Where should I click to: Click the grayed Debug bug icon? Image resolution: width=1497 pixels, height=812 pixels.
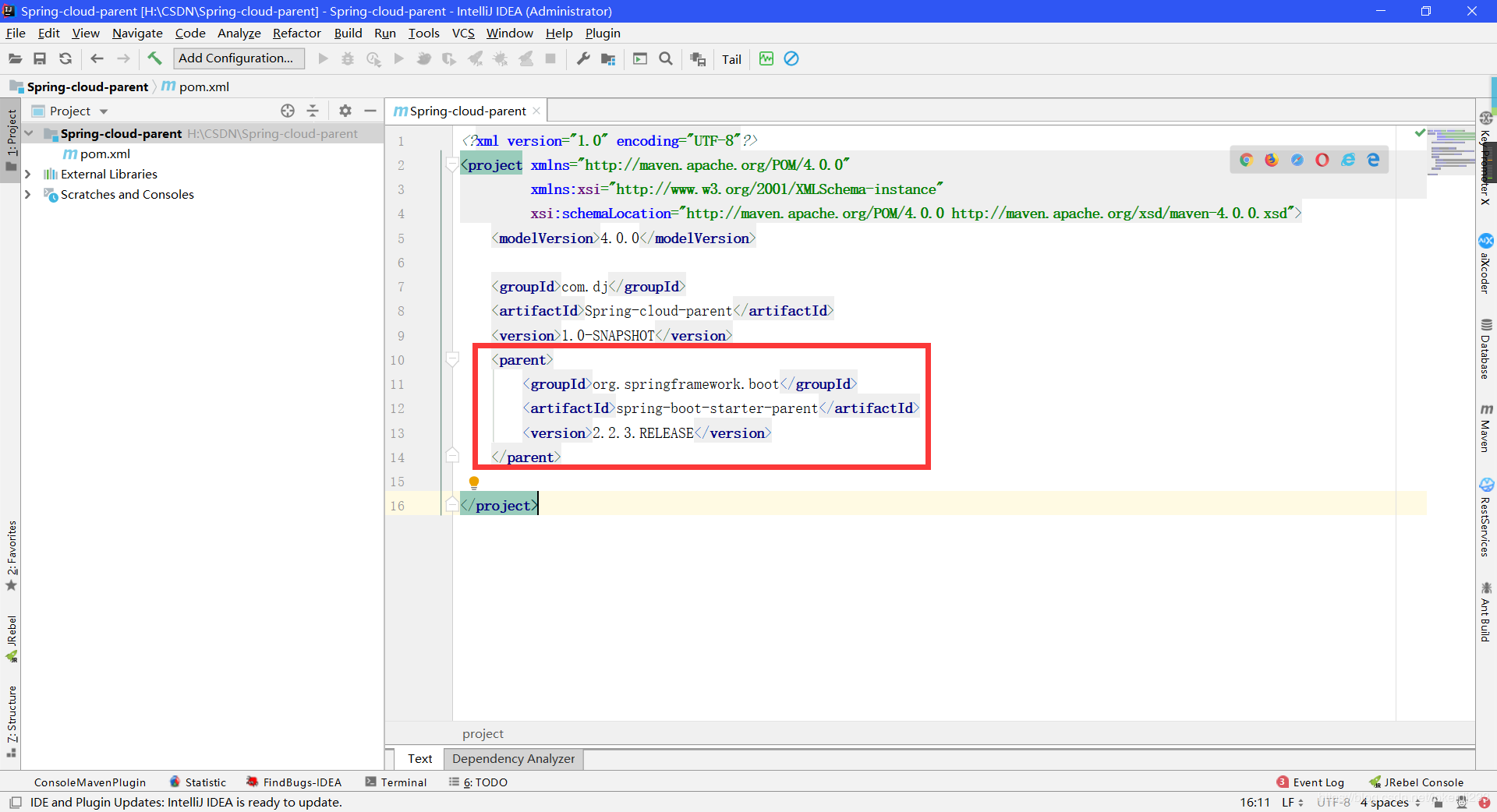348,58
